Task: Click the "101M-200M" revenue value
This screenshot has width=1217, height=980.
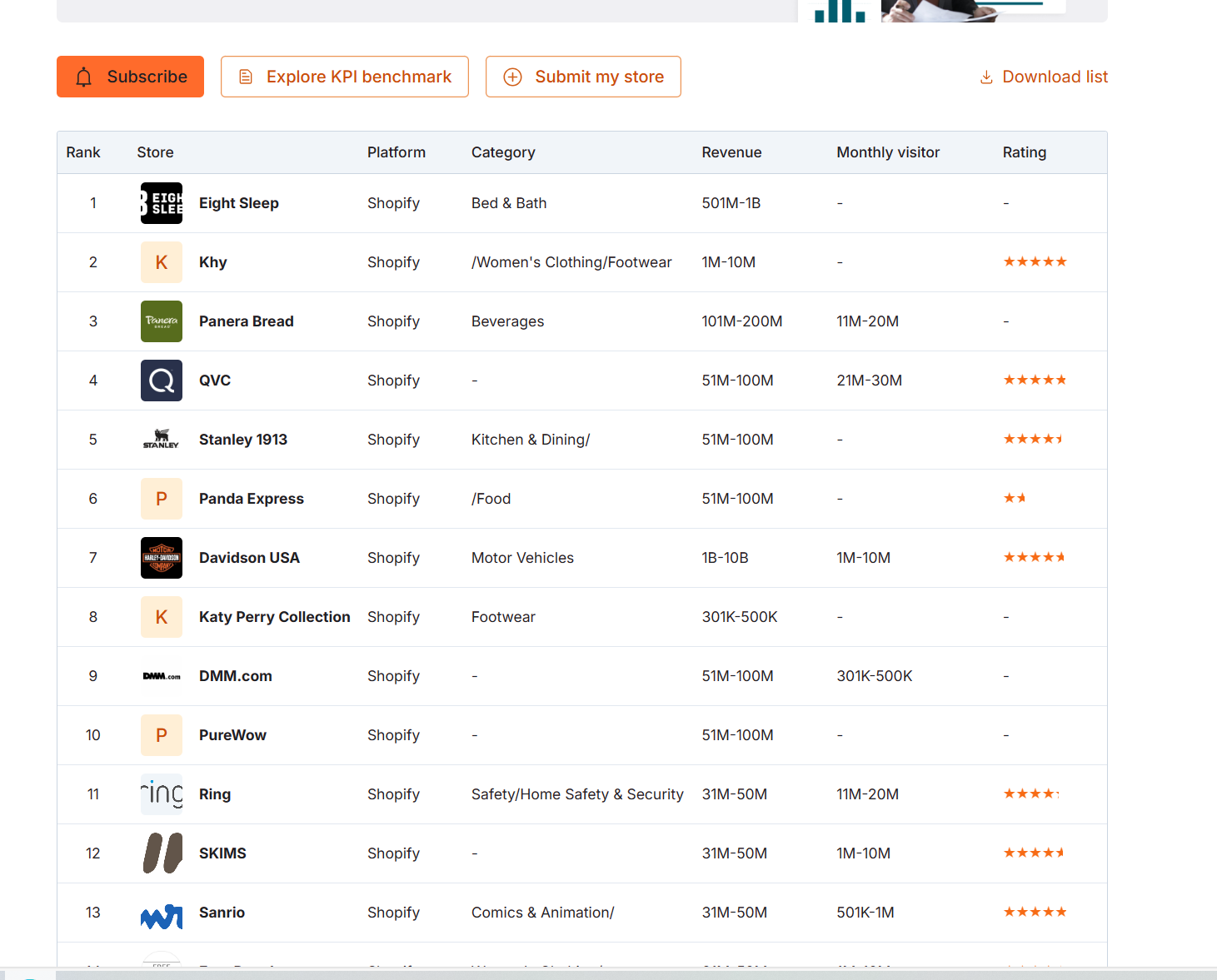Action: pos(742,321)
